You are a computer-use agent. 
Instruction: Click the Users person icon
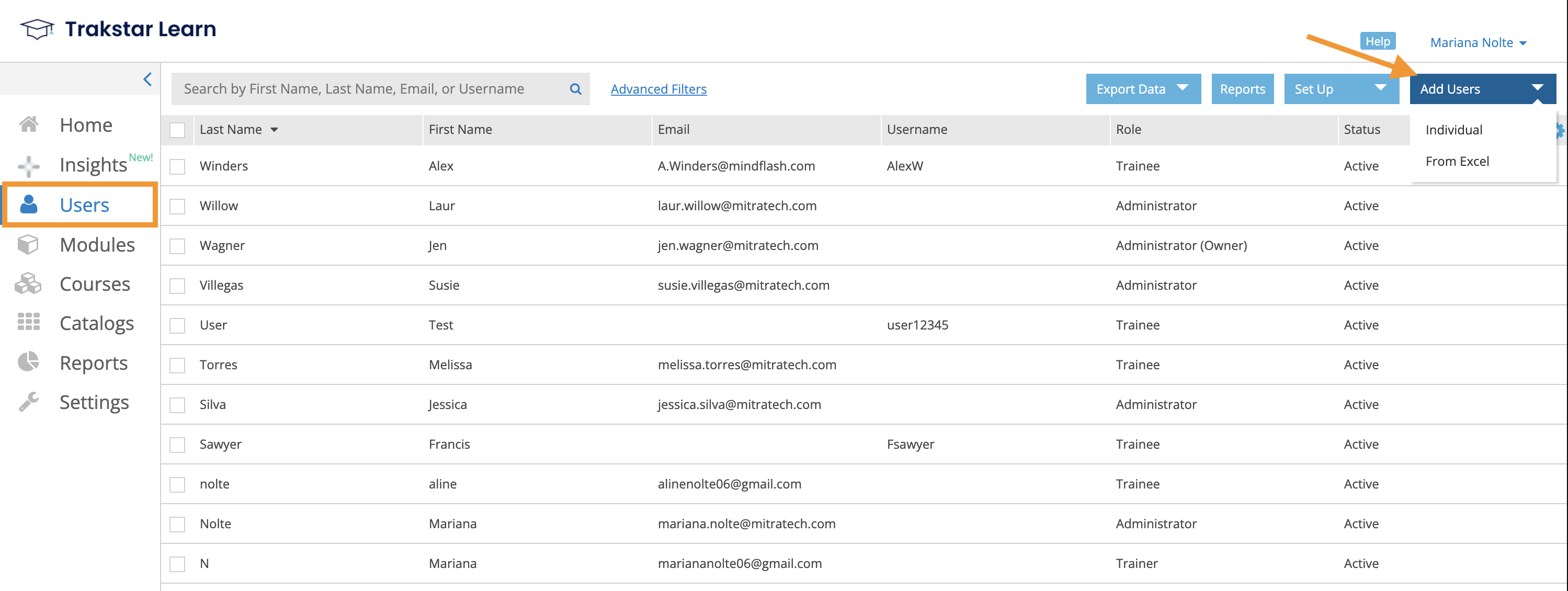click(x=29, y=204)
